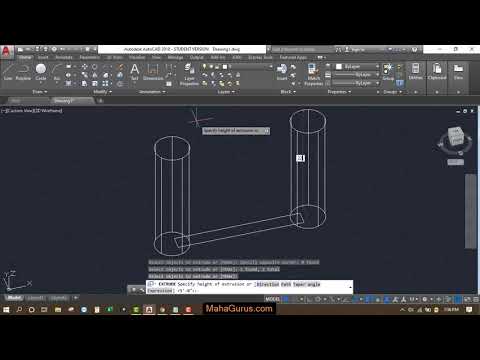Screen dimensions: 480x360
Task: Open the linetype ByLayer dropdown
Action: (x=357, y=83)
